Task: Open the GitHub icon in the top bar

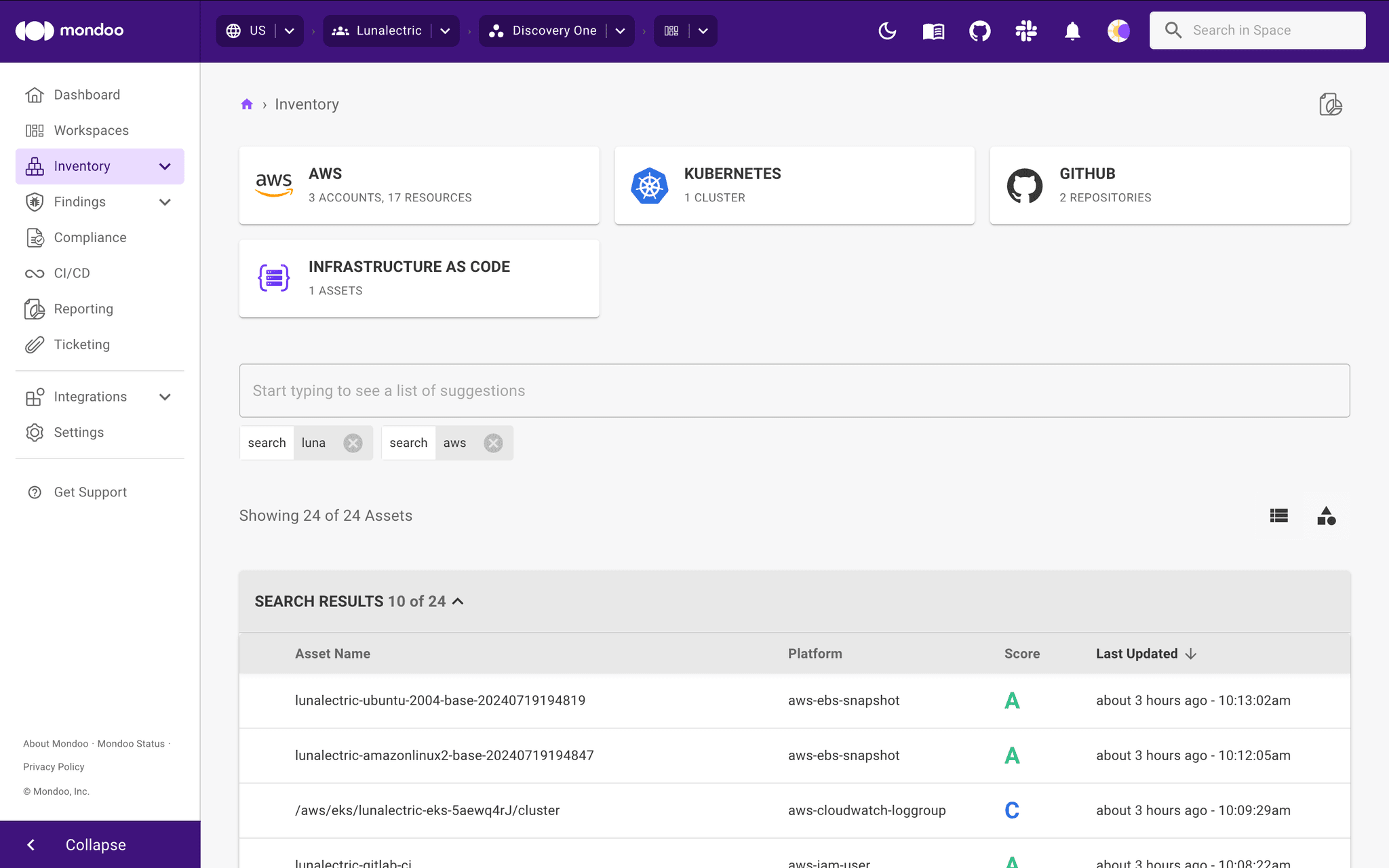Action: (x=979, y=31)
